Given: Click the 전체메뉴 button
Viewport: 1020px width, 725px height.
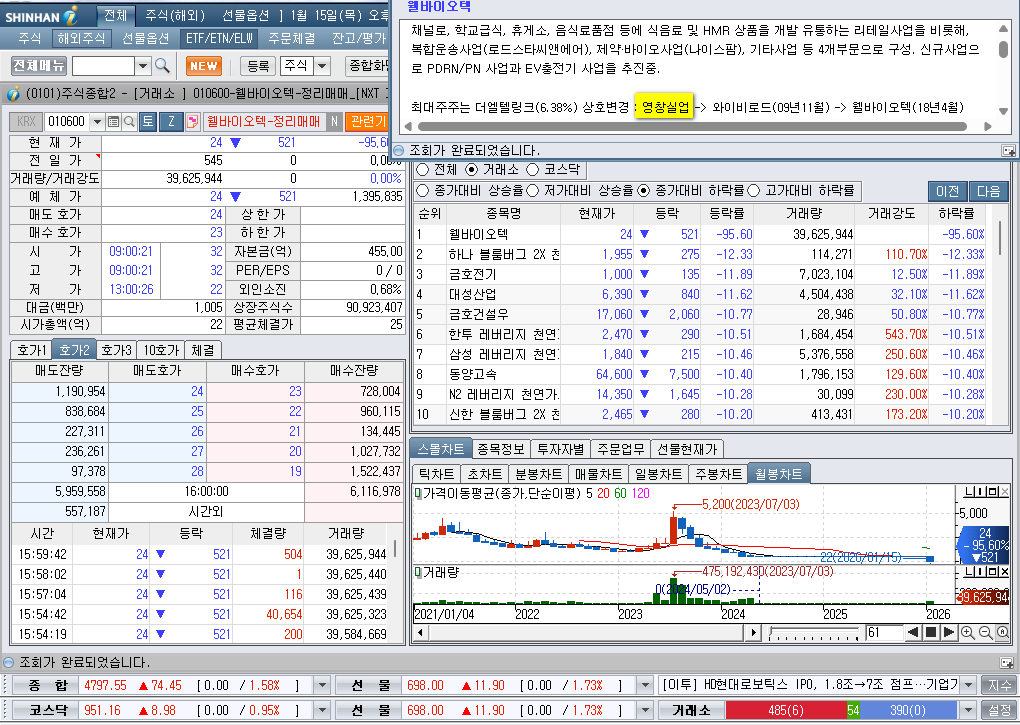Looking at the screenshot, I should [x=39, y=66].
